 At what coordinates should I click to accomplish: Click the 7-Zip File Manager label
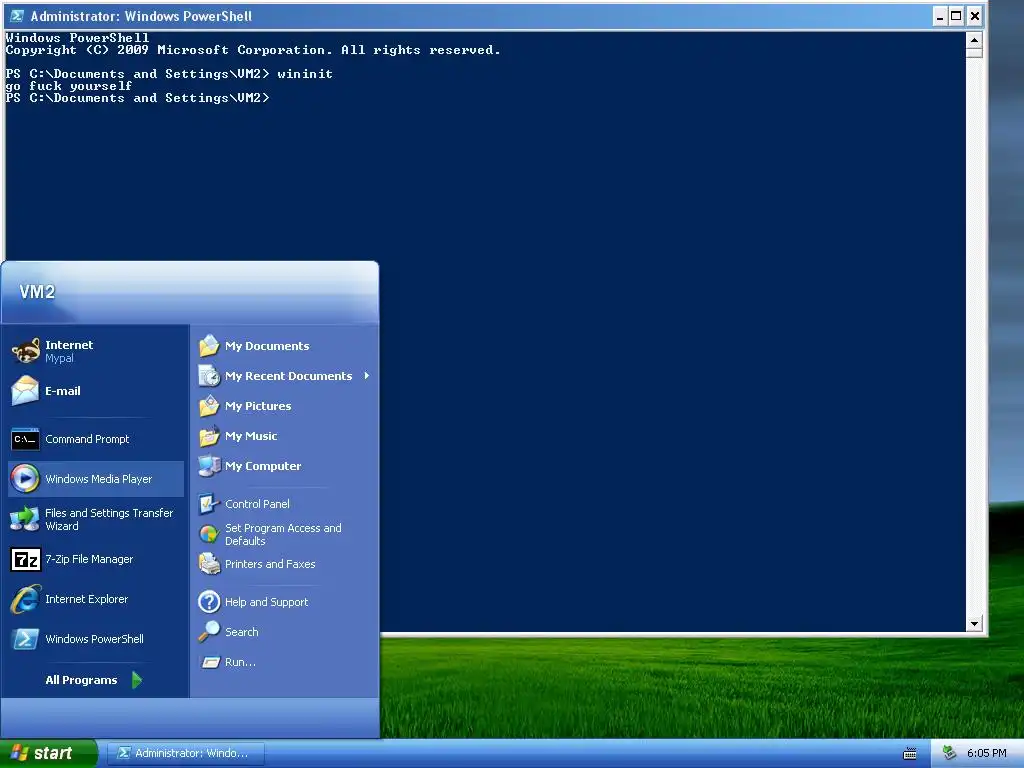(89, 559)
